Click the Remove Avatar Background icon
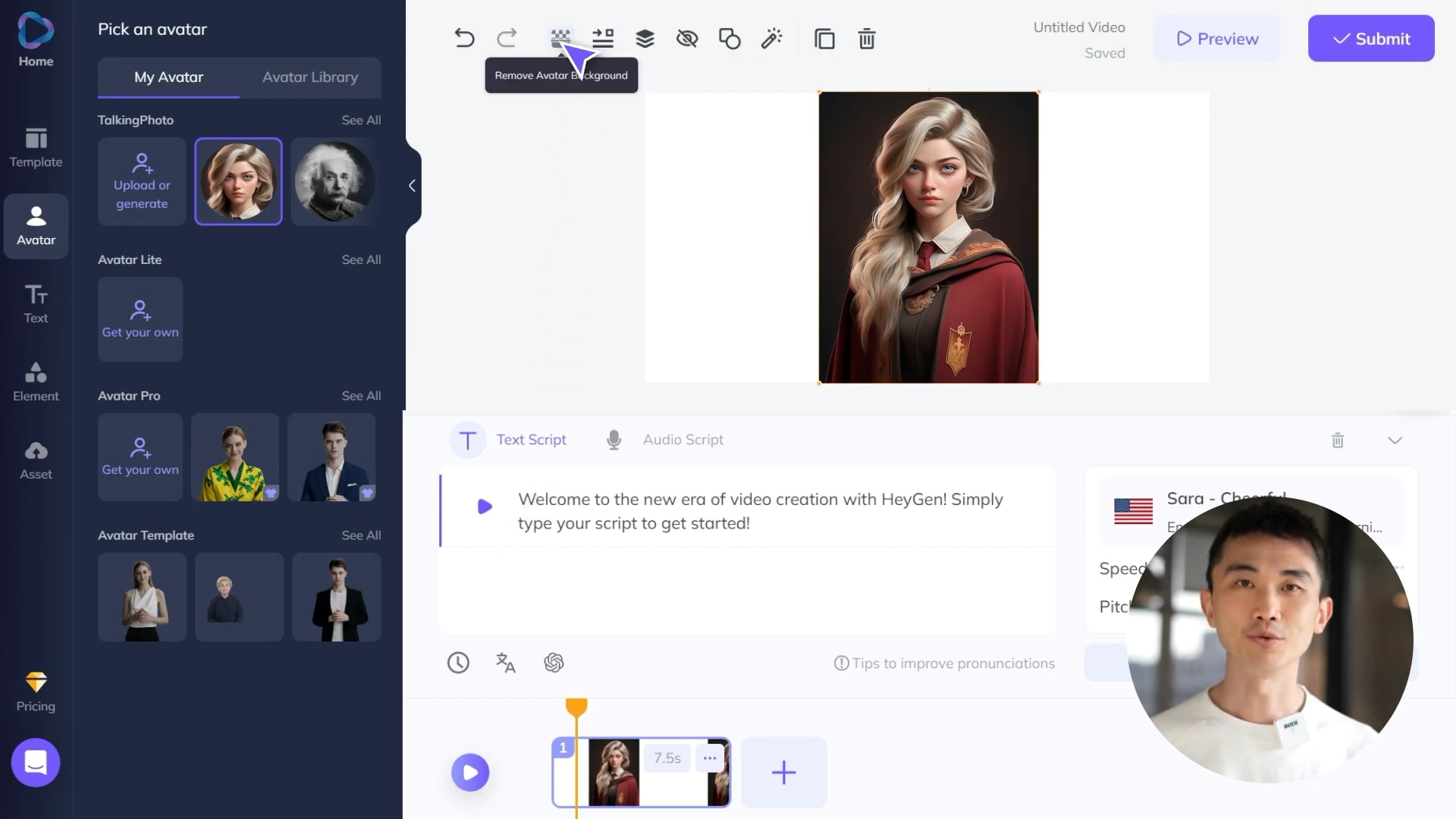This screenshot has height=819, width=1456. [x=560, y=38]
